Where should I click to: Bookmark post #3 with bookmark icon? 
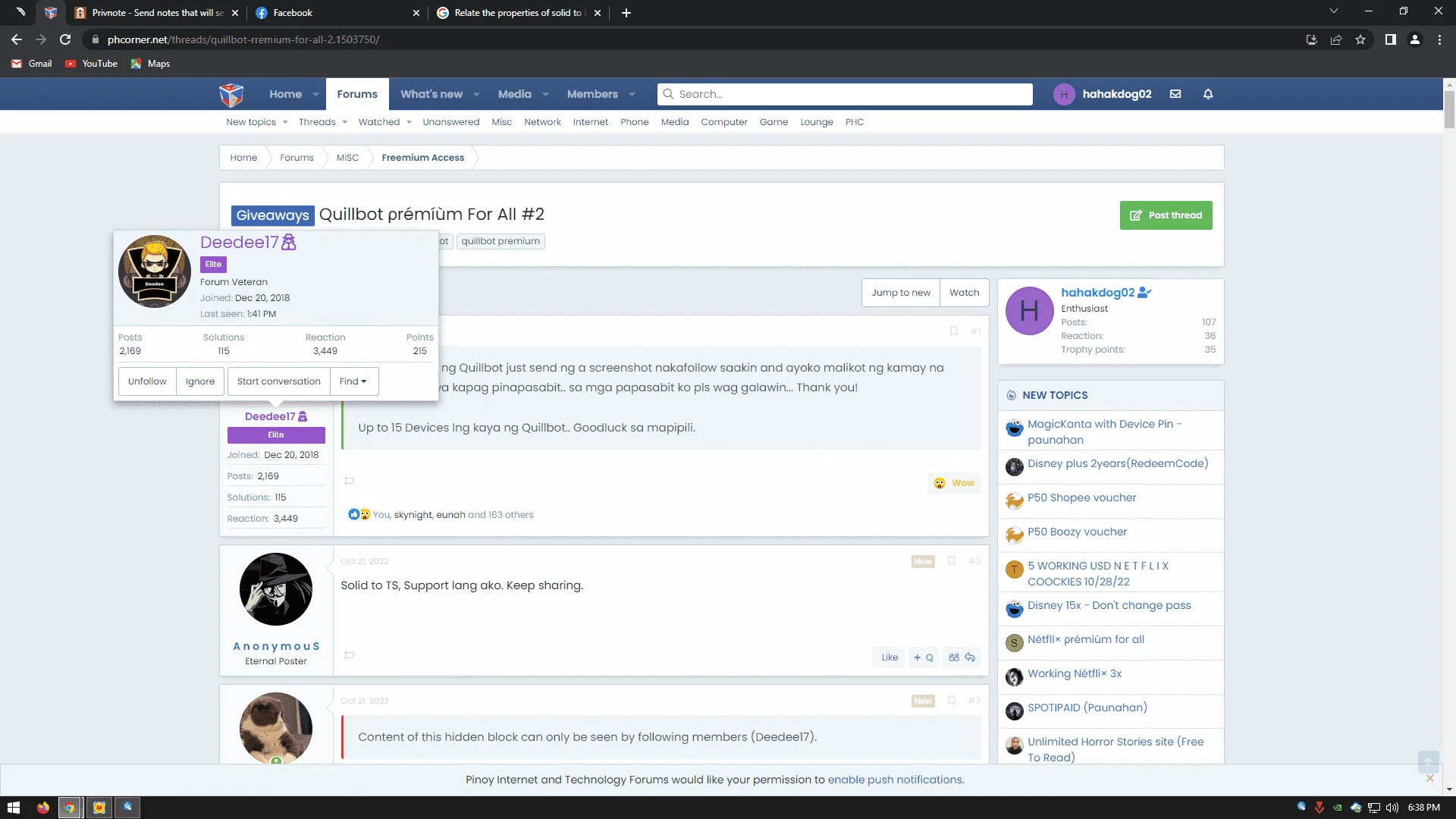click(x=952, y=701)
